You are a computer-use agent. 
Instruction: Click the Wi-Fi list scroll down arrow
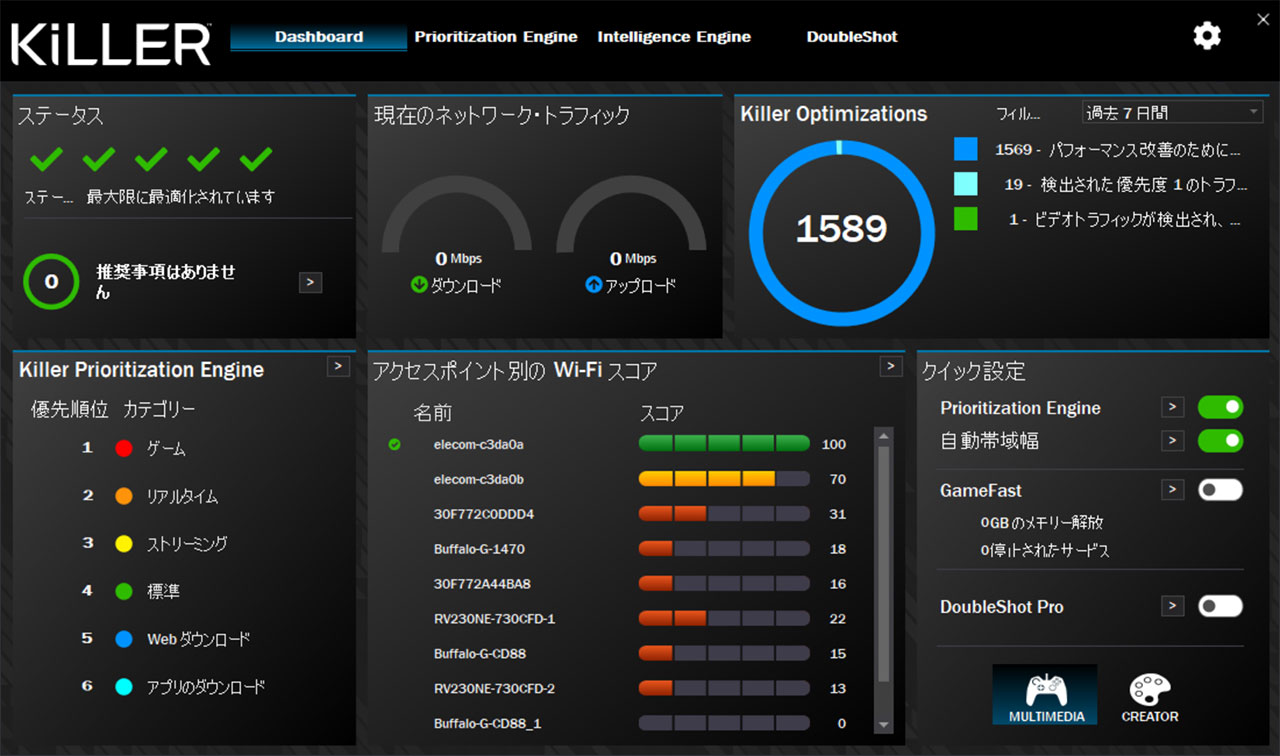[x=883, y=725]
